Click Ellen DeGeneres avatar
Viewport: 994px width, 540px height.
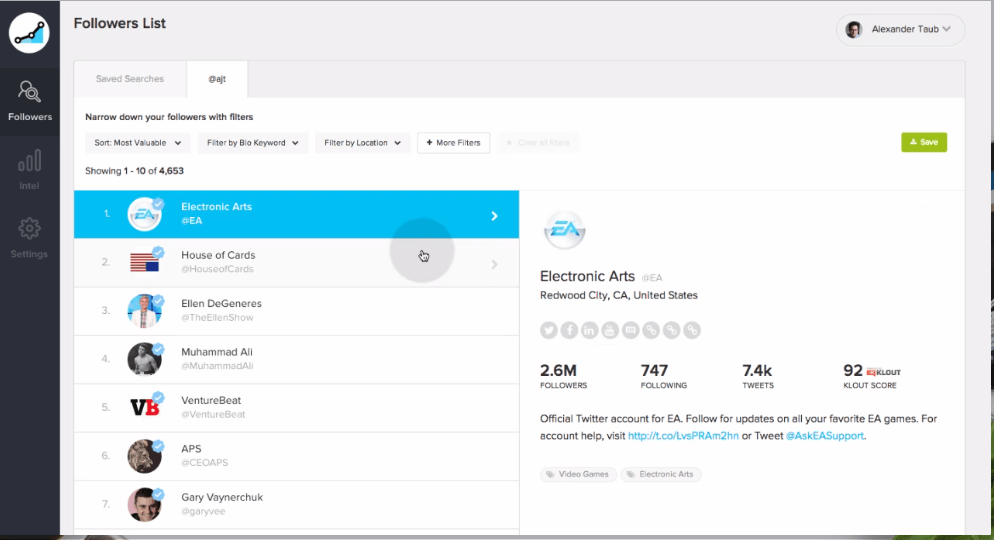click(x=145, y=311)
